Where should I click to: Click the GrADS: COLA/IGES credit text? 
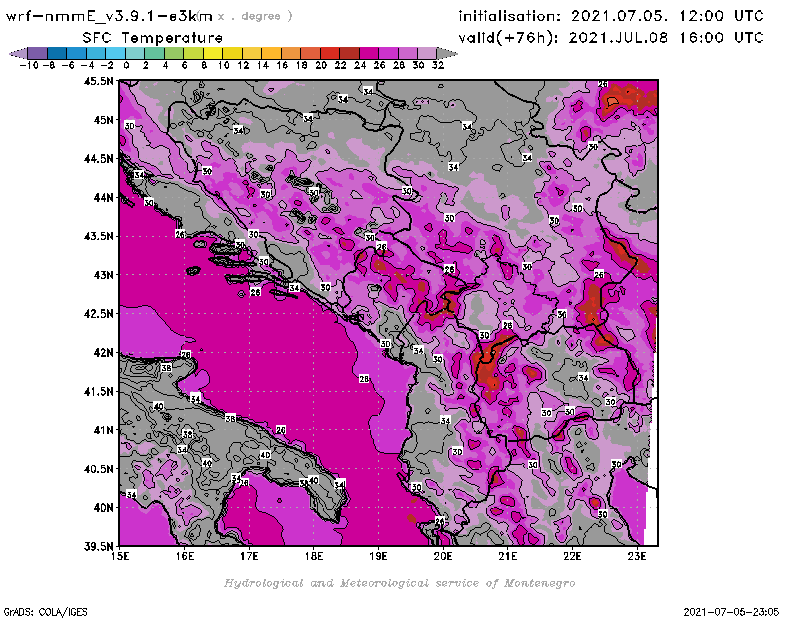tap(45, 612)
